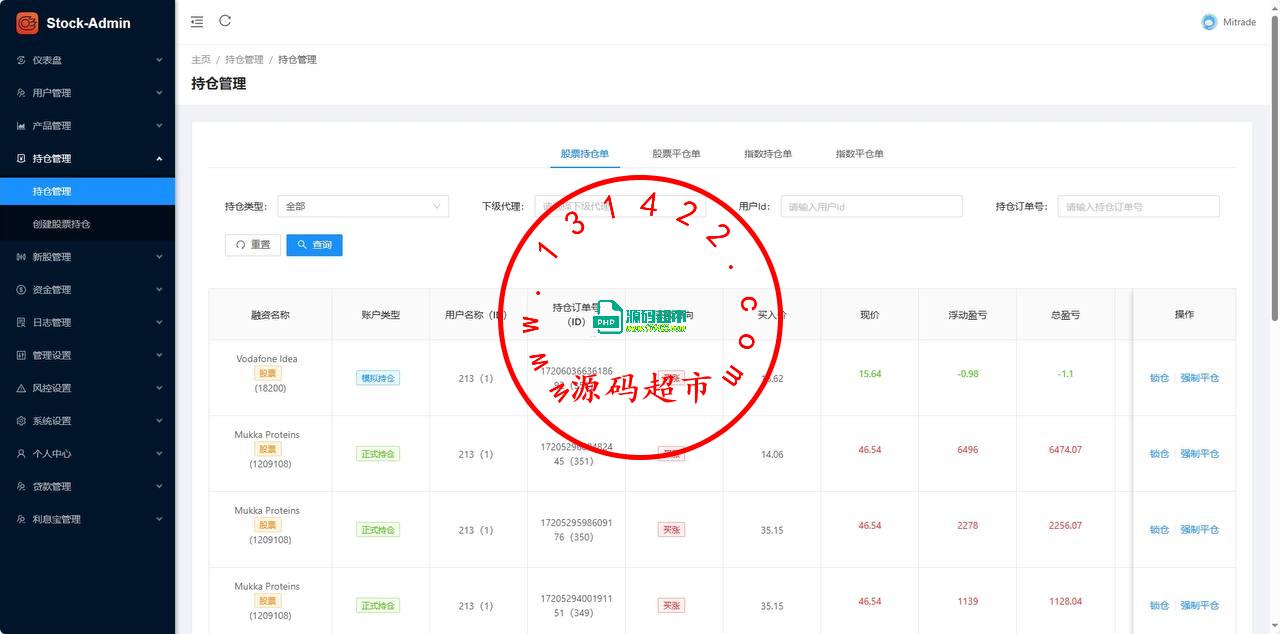The image size is (1280, 634).
Task: Collapse the sidebar with the fold icon
Action: tap(197, 22)
